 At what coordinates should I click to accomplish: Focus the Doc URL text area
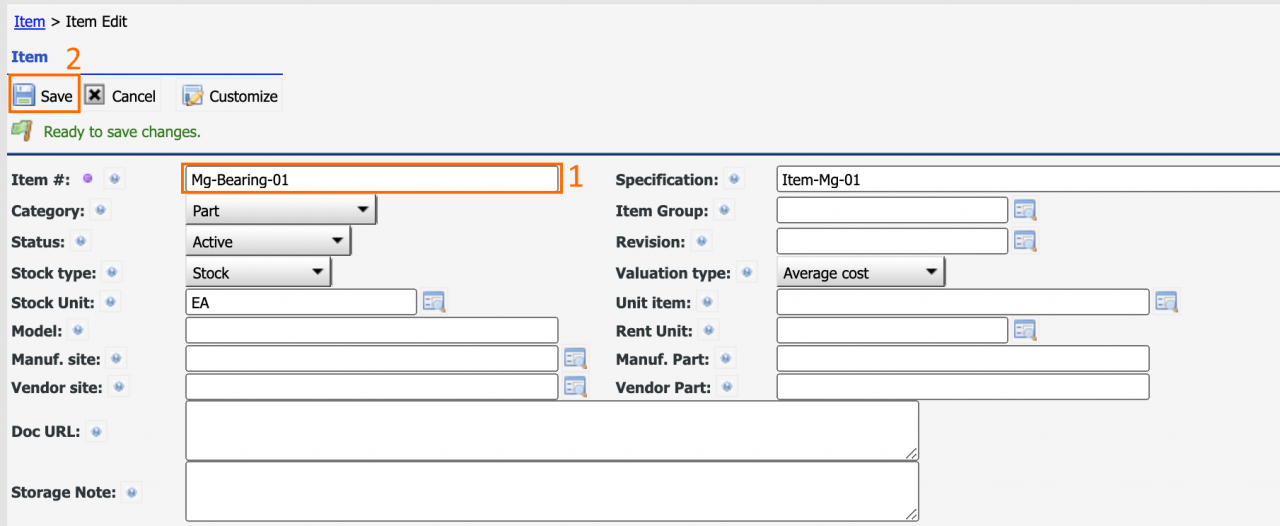tap(551, 431)
